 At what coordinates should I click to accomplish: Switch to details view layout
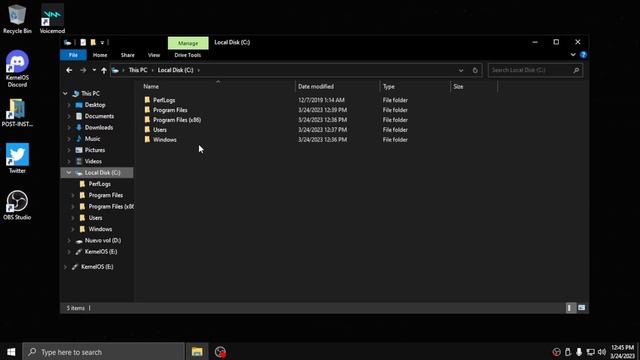click(570, 308)
